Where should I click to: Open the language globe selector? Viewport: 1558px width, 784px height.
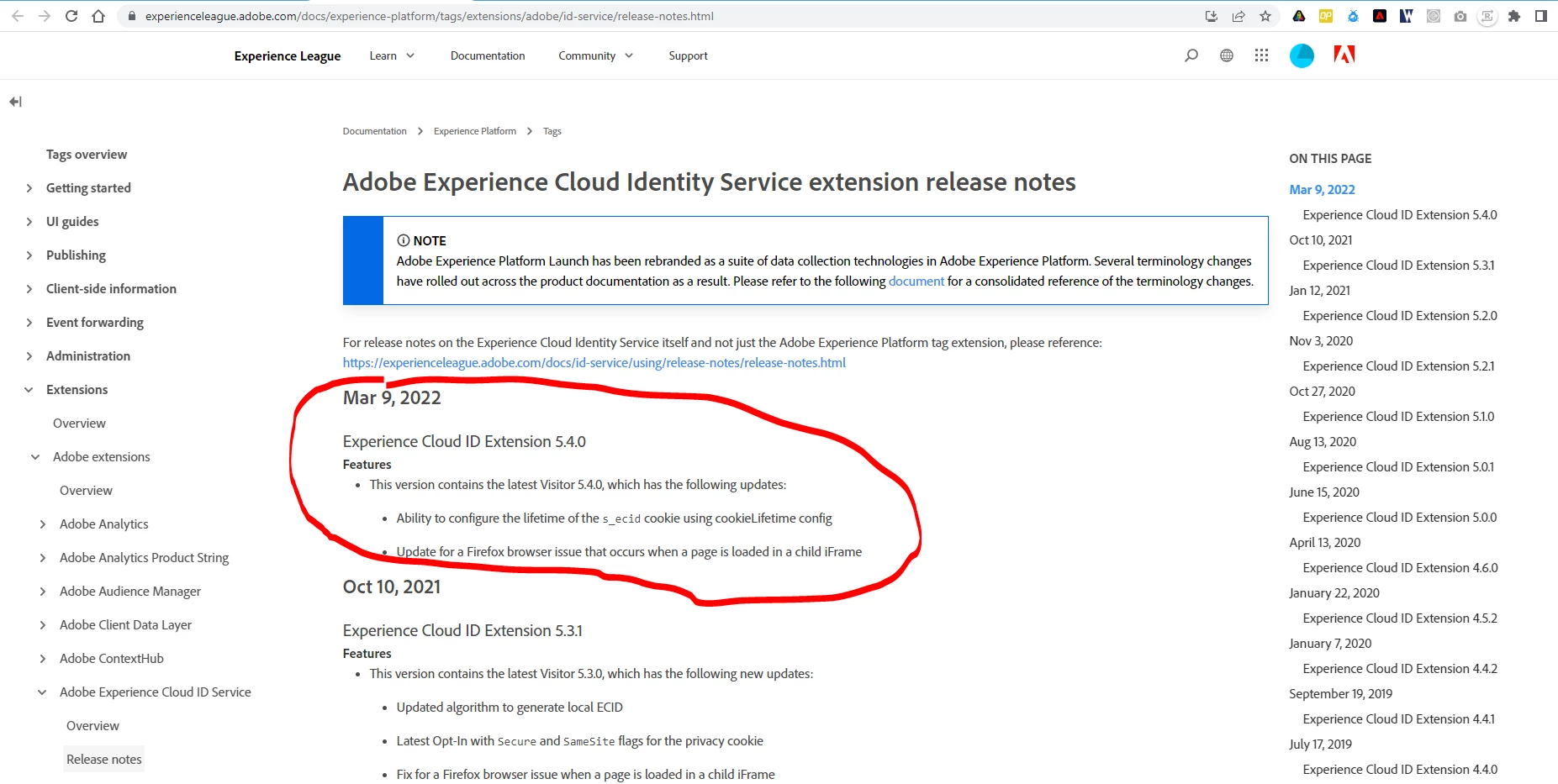pyautogui.click(x=1227, y=55)
